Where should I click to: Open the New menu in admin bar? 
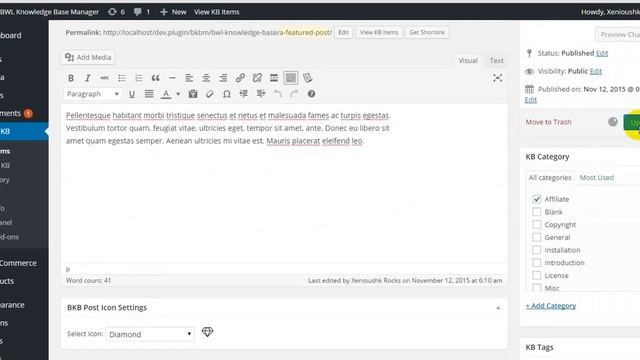173,12
